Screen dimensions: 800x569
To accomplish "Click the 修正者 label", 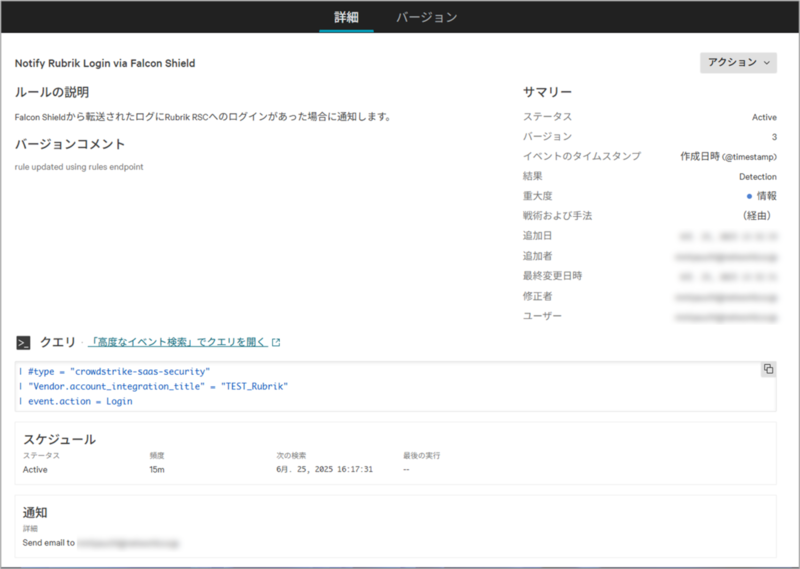I will tap(537, 296).
